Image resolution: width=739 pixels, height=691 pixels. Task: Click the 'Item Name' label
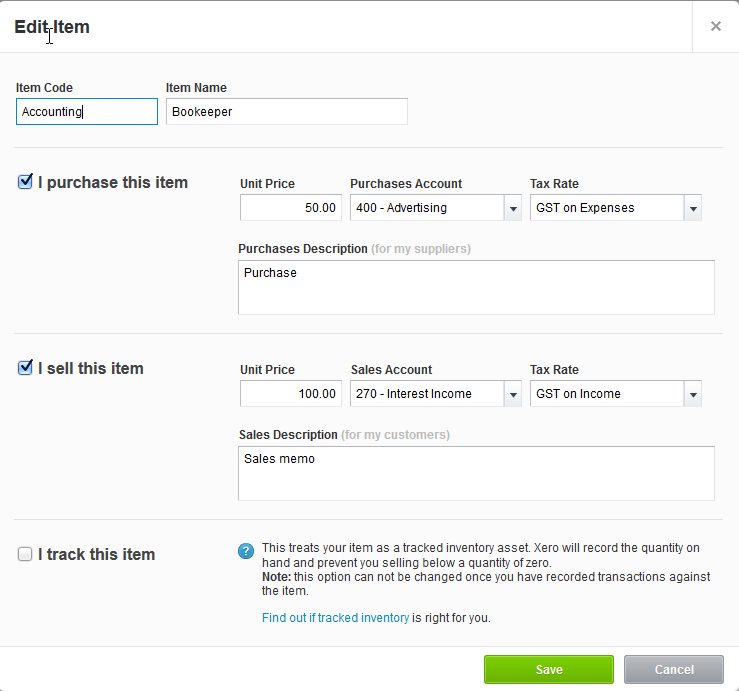(x=196, y=88)
